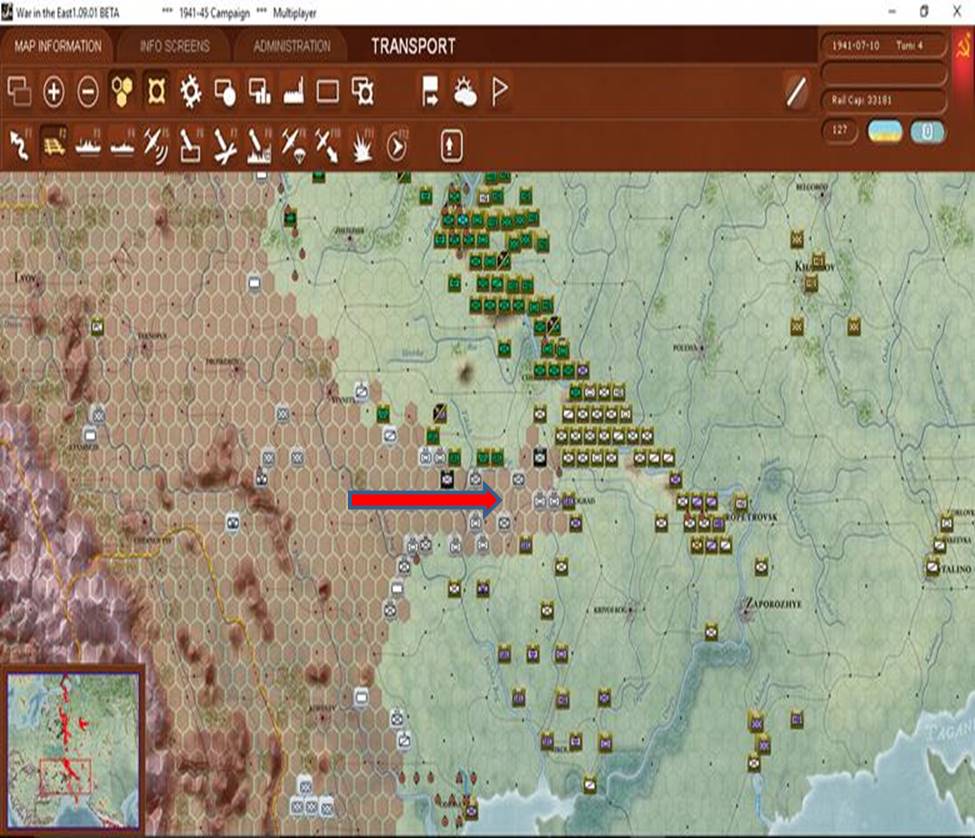Click the F12 end turn arrow
Image resolution: width=975 pixels, height=838 pixels.
pos(397,145)
